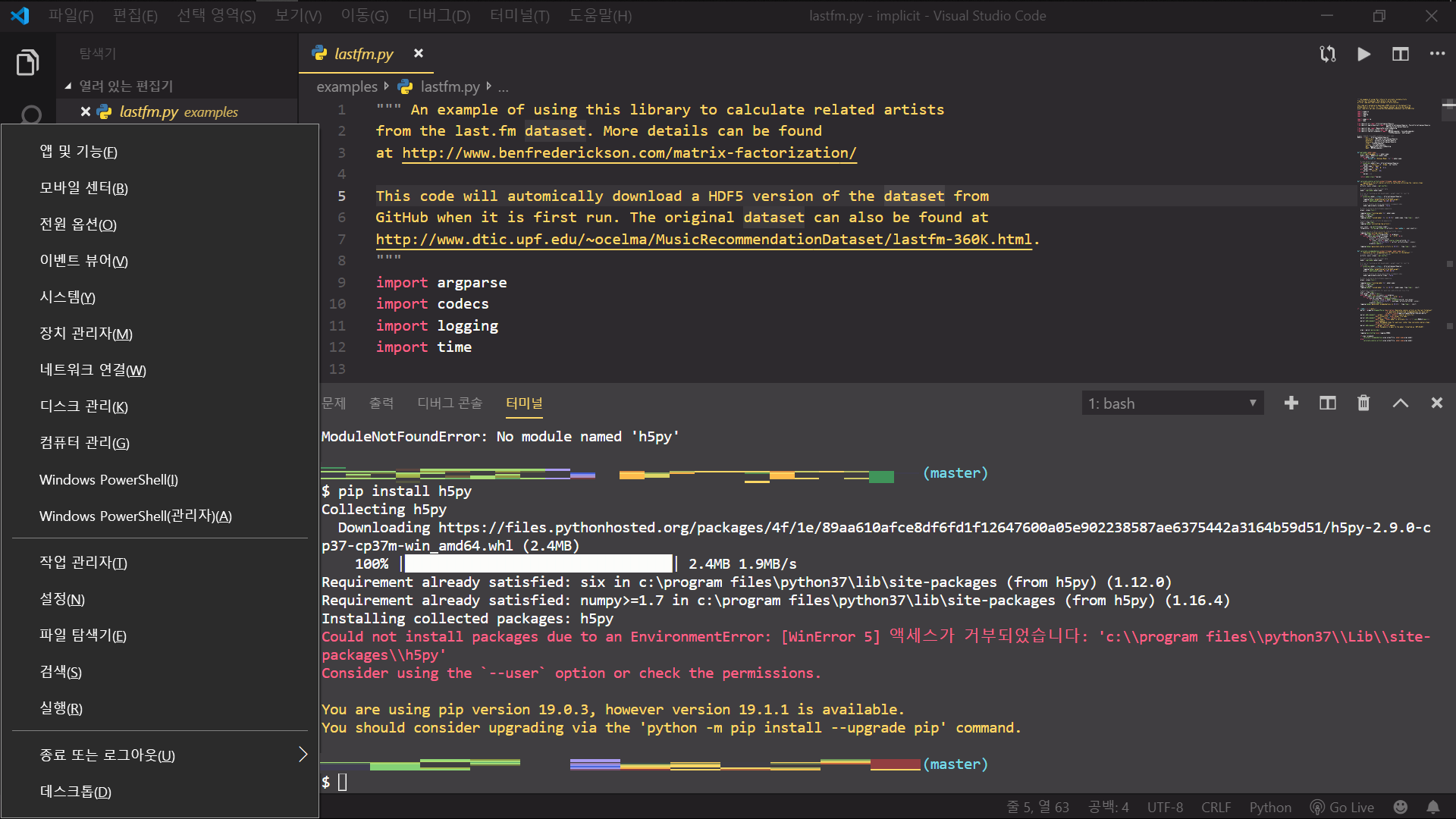
Task: Open Terminal menu 터미널(T)
Action: coord(519,15)
